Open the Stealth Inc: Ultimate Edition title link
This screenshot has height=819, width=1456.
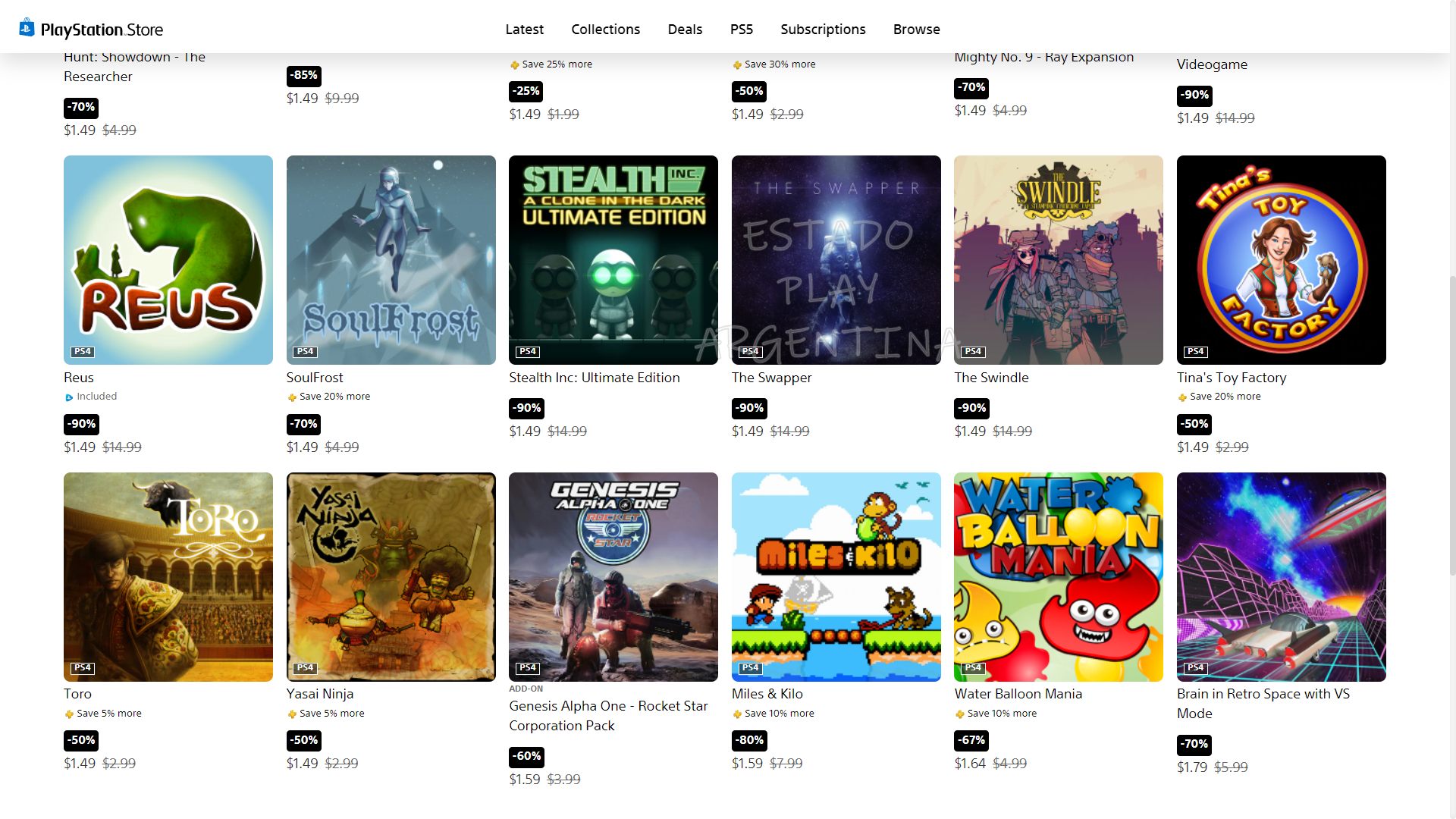tap(595, 378)
